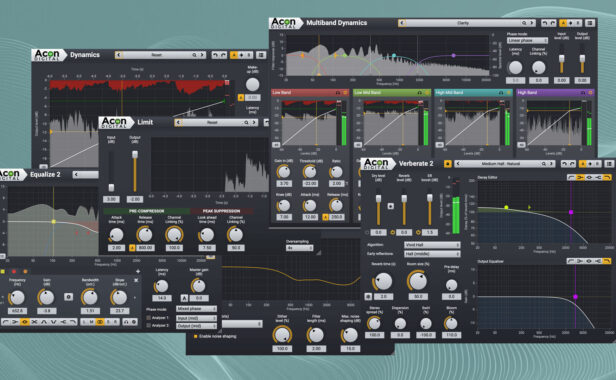Undo in the Dynamics plugin window
This screenshot has width=616, height=380.
(215, 55)
